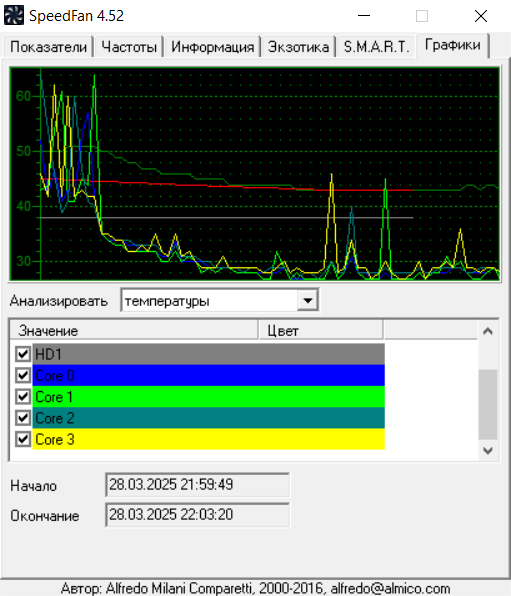Click the SpeedFan fan application icon
This screenshot has width=511, height=596.
(x=14, y=16)
